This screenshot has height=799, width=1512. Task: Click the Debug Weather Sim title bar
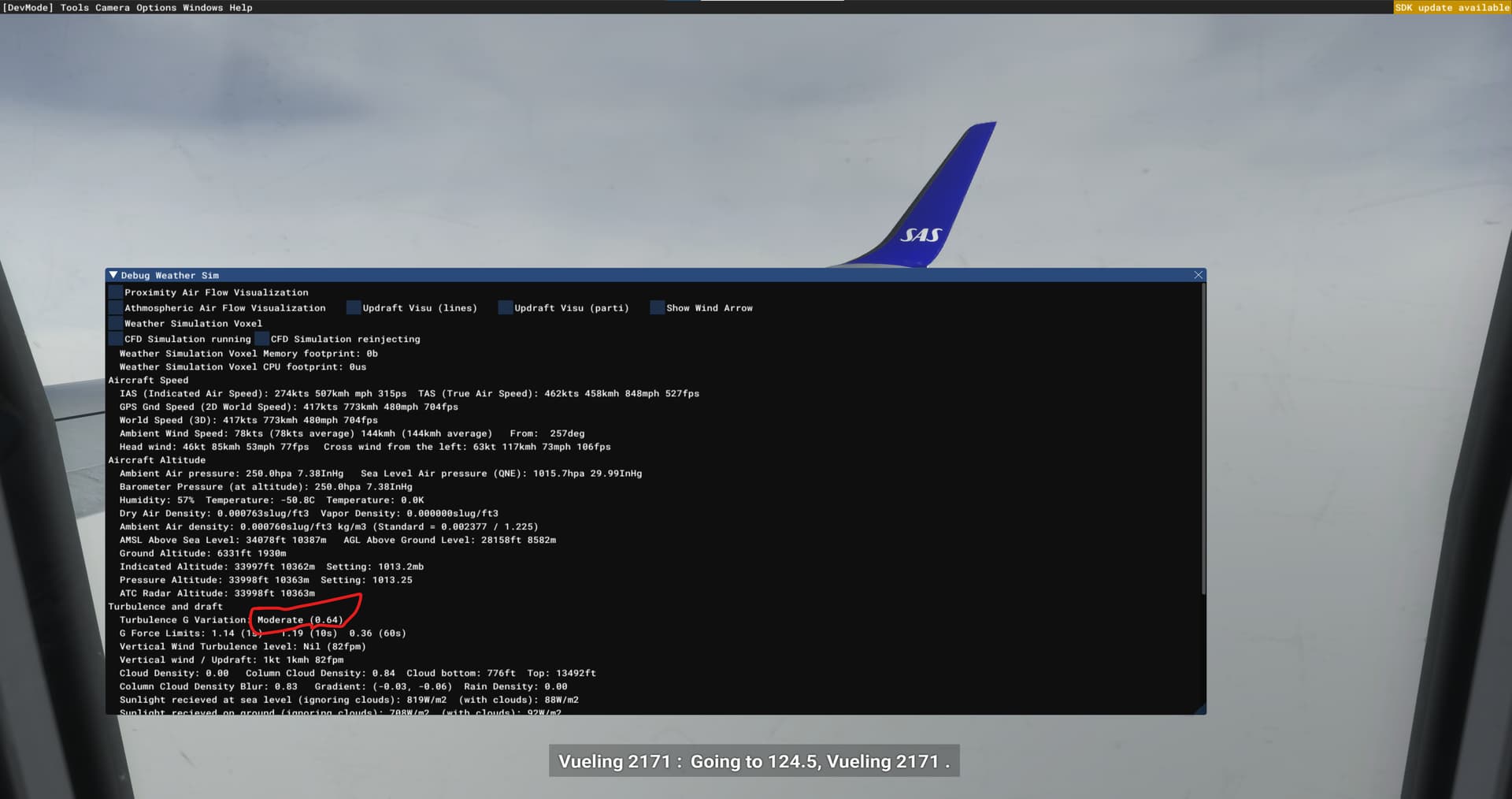click(x=630, y=275)
